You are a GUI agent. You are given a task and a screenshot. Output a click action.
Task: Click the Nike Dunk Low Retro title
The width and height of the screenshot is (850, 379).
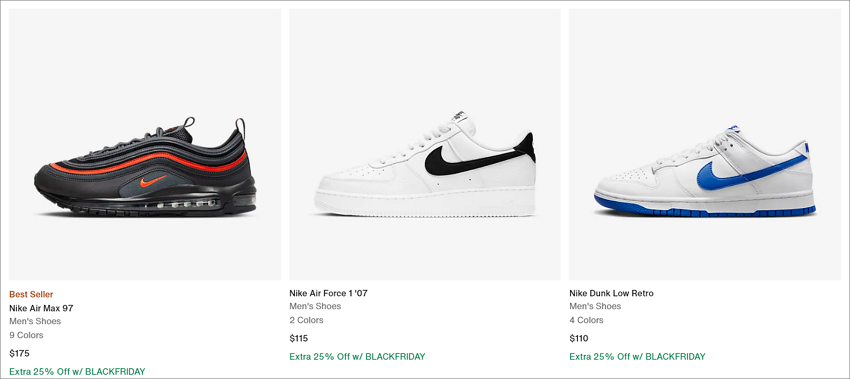[x=611, y=293]
